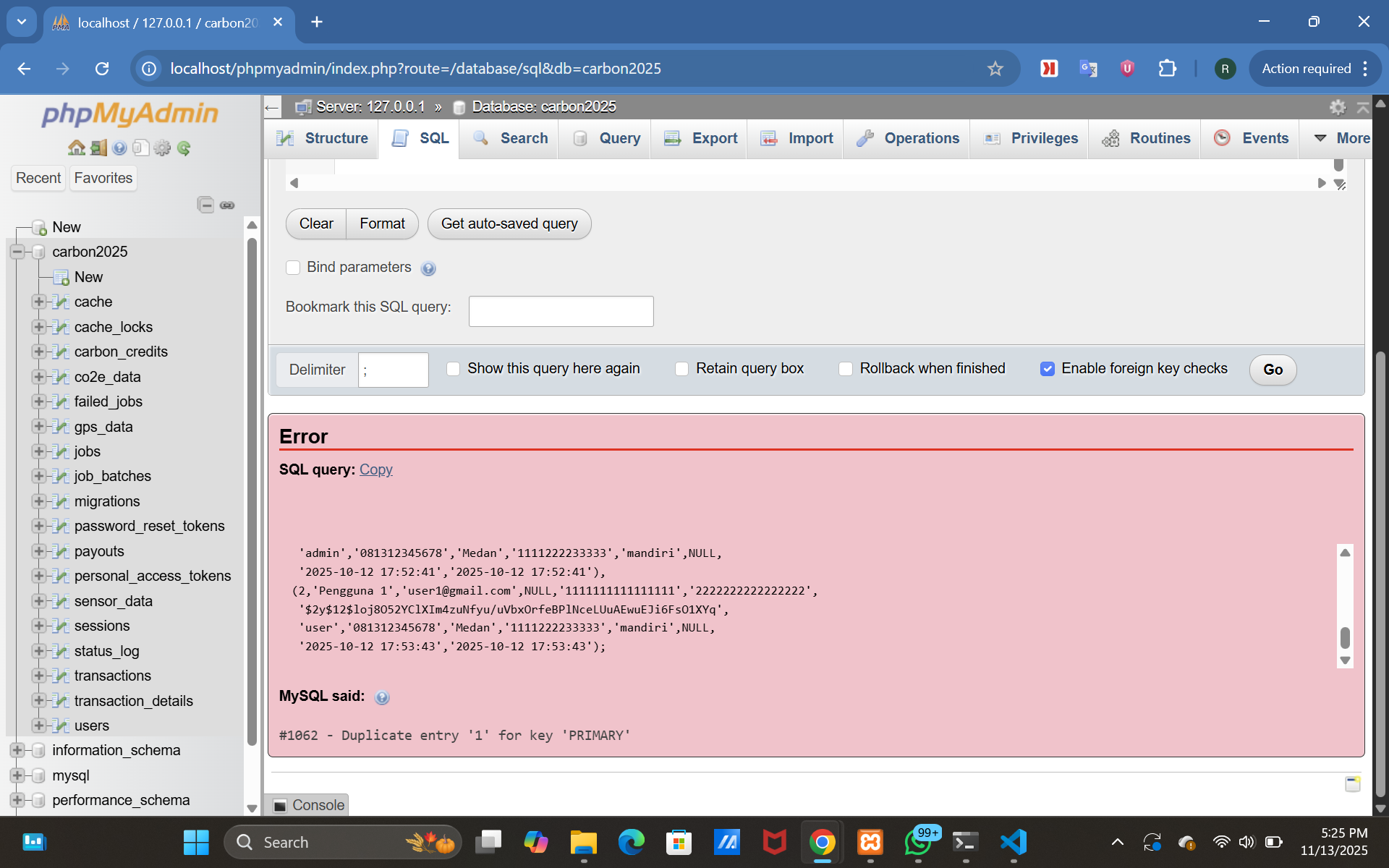Open page settings gear icon

[x=1338, y=107]
